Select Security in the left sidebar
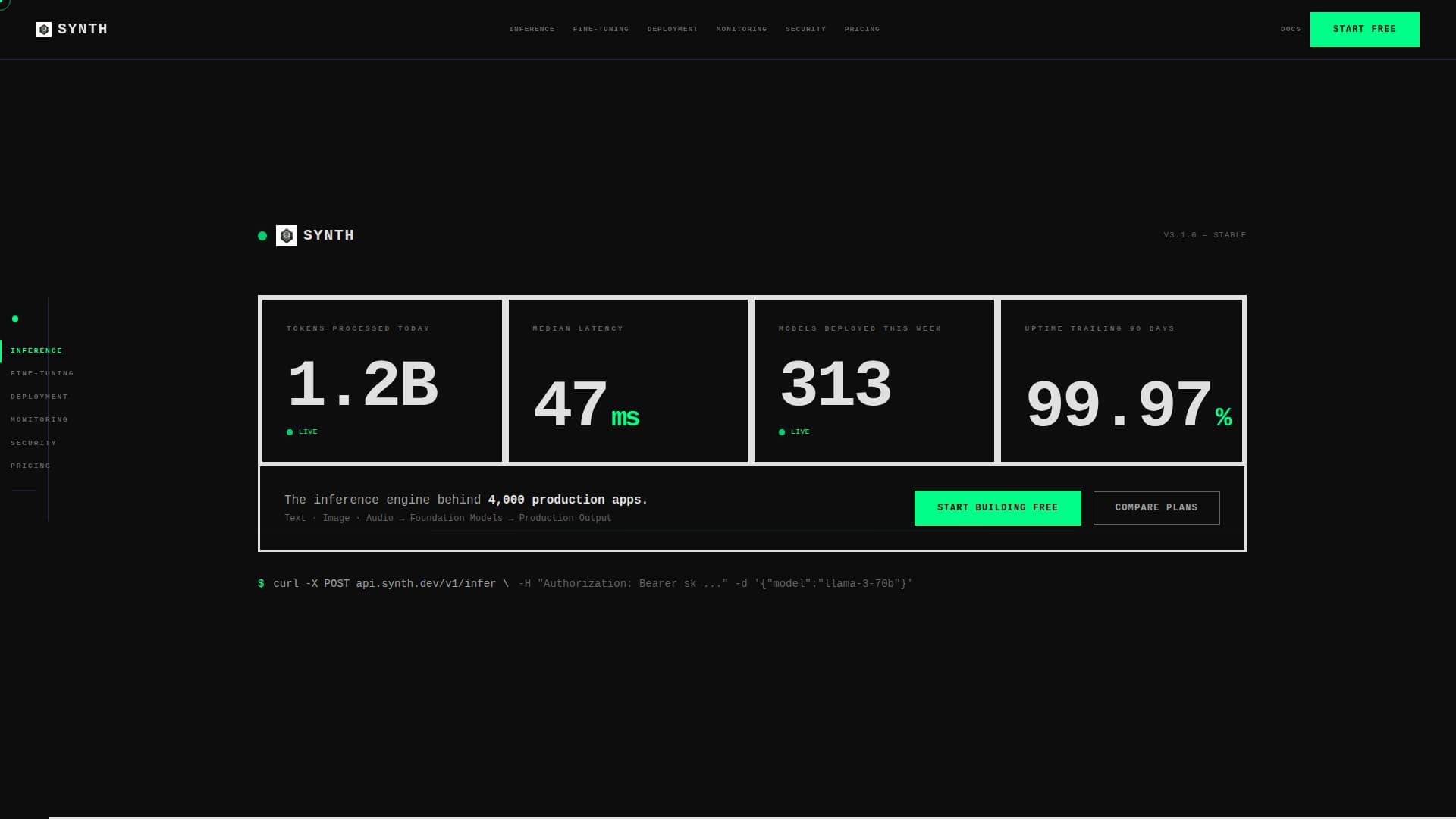Screen dimensions: 1456x819 coord(33,443)
